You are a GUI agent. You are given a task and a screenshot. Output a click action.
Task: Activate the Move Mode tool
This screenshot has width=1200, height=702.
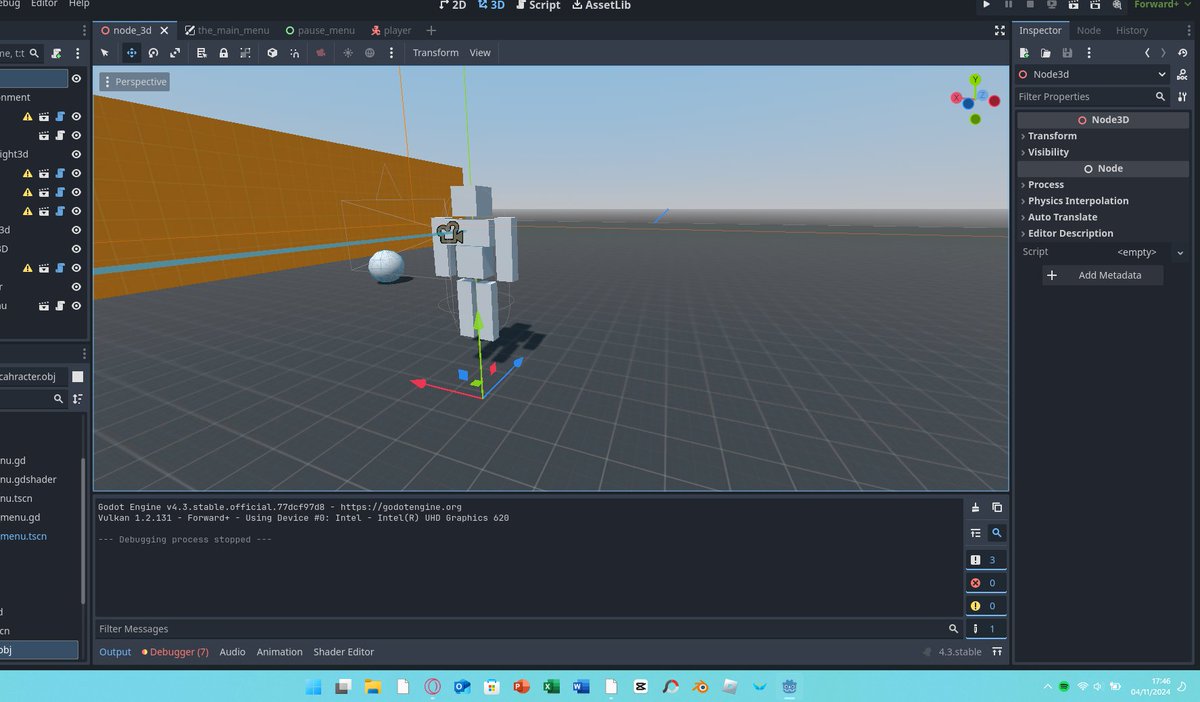(131, 53)
